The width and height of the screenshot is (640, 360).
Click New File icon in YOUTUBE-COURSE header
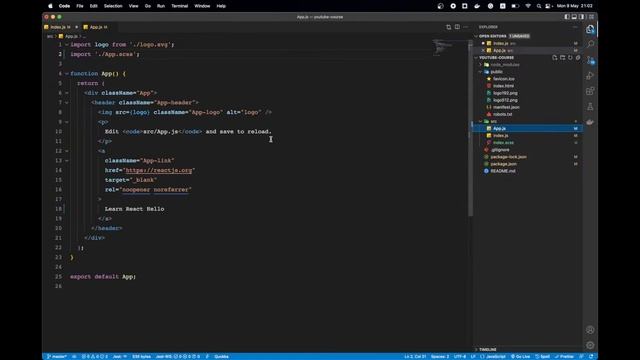[555, 58]
